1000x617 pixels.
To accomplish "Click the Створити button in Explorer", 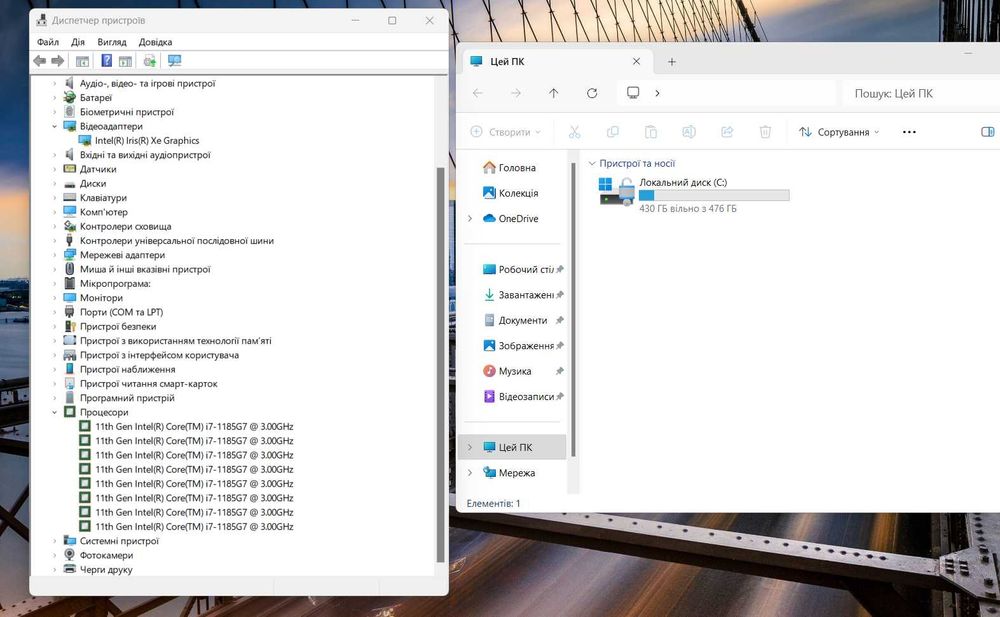I will tap(505, 132).
